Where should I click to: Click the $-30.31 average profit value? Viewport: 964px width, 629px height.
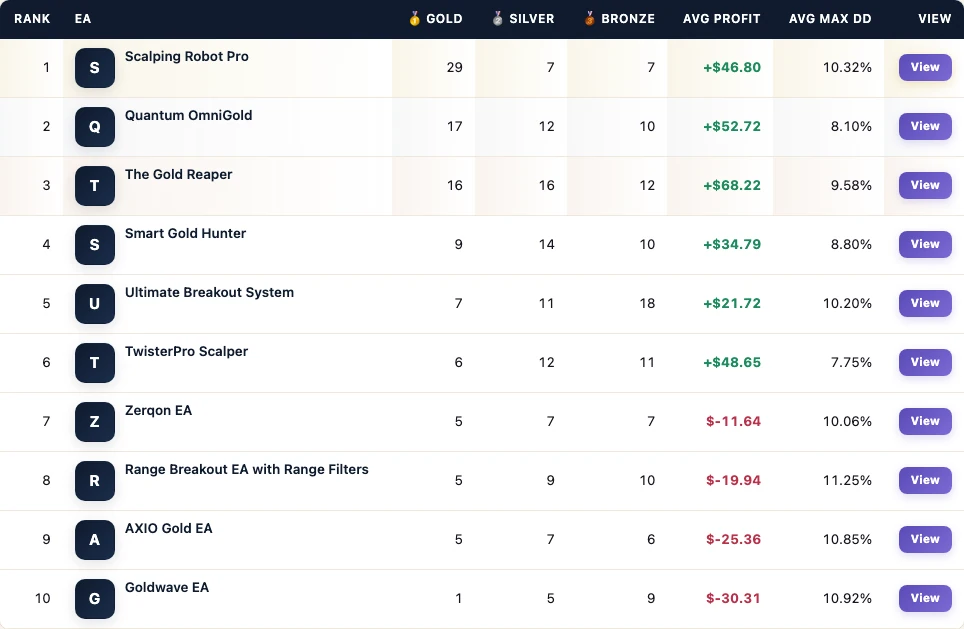click(733, 599)
